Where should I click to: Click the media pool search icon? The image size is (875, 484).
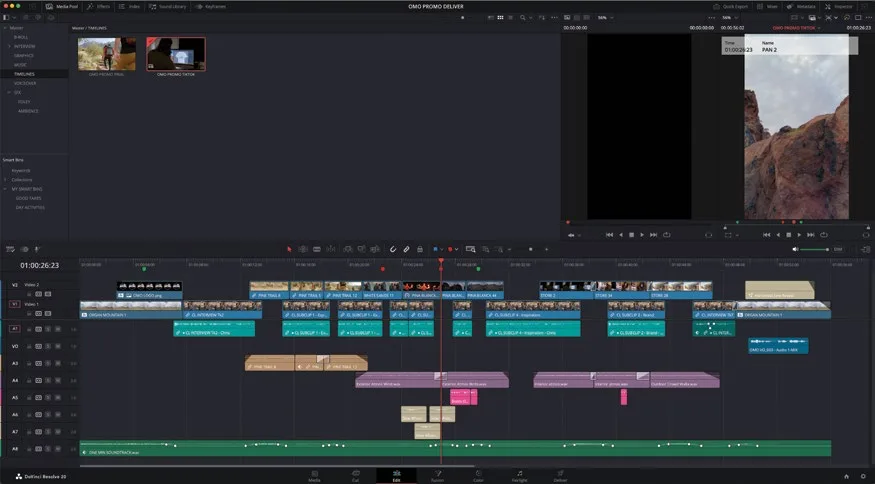pyautogui.click(x=522, y=17)
